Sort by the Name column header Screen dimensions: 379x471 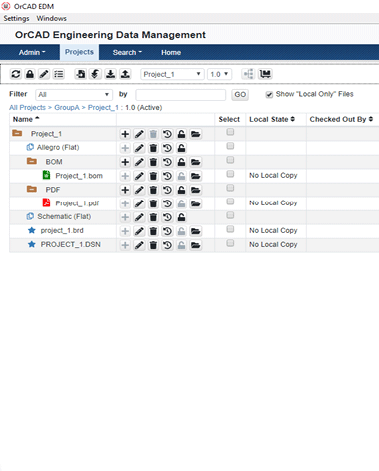click(x=26, y=119)
